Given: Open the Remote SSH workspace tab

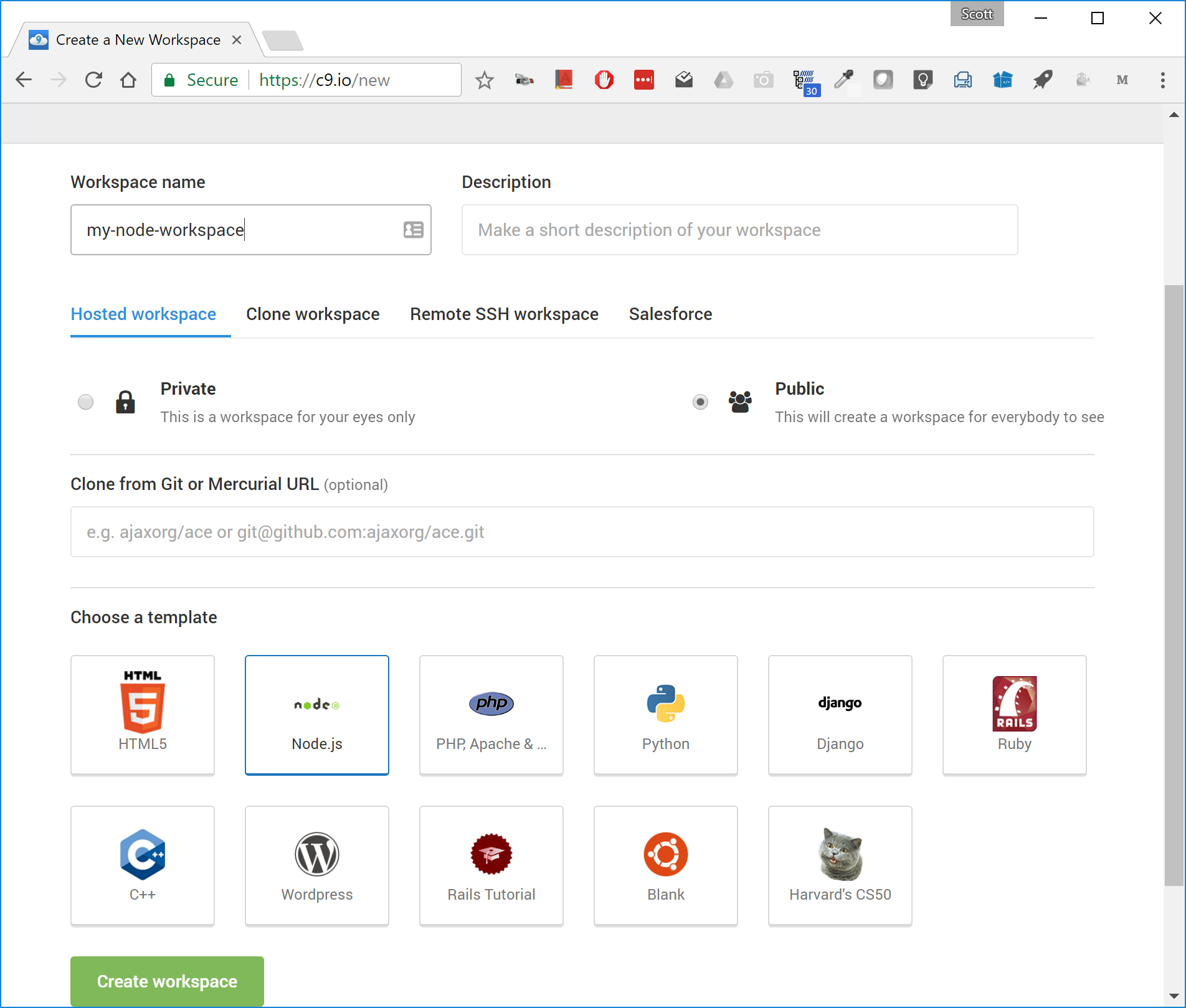Looking at the screenshot, I should 504,314.
